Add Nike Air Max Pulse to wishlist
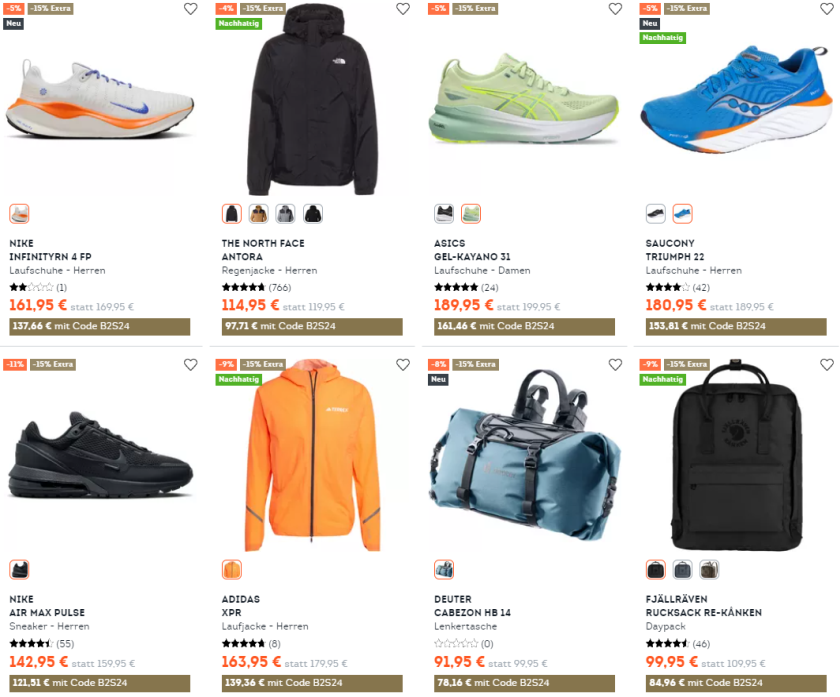This screenshot has height=697, width=840. (x=191, y=364)
